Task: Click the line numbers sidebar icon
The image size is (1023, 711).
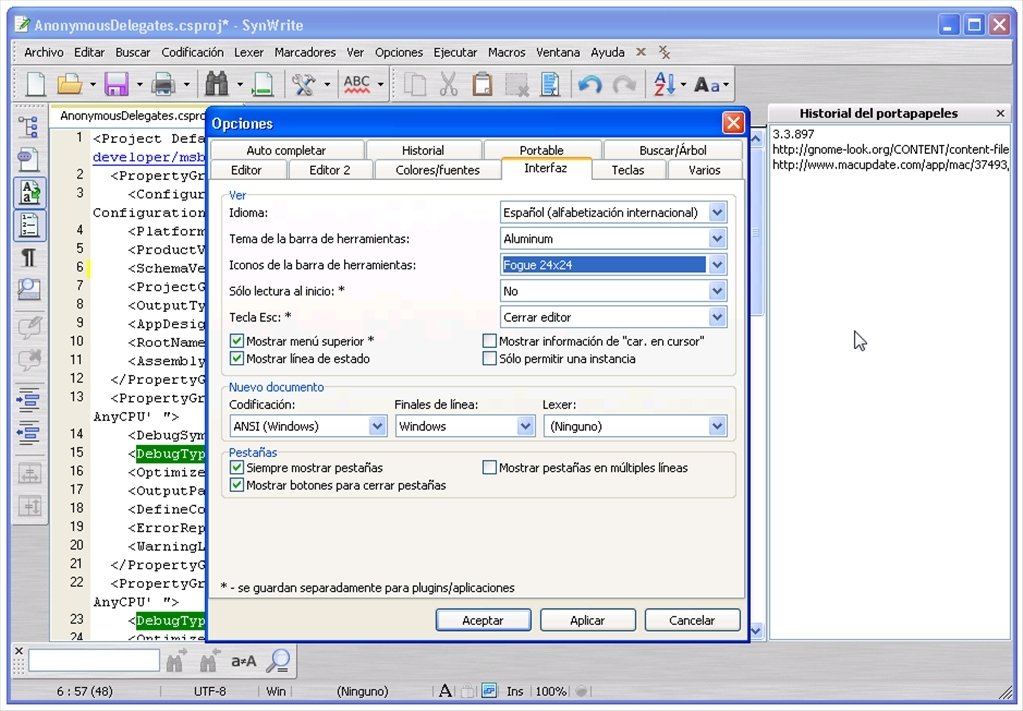Action: coord(29,225)
